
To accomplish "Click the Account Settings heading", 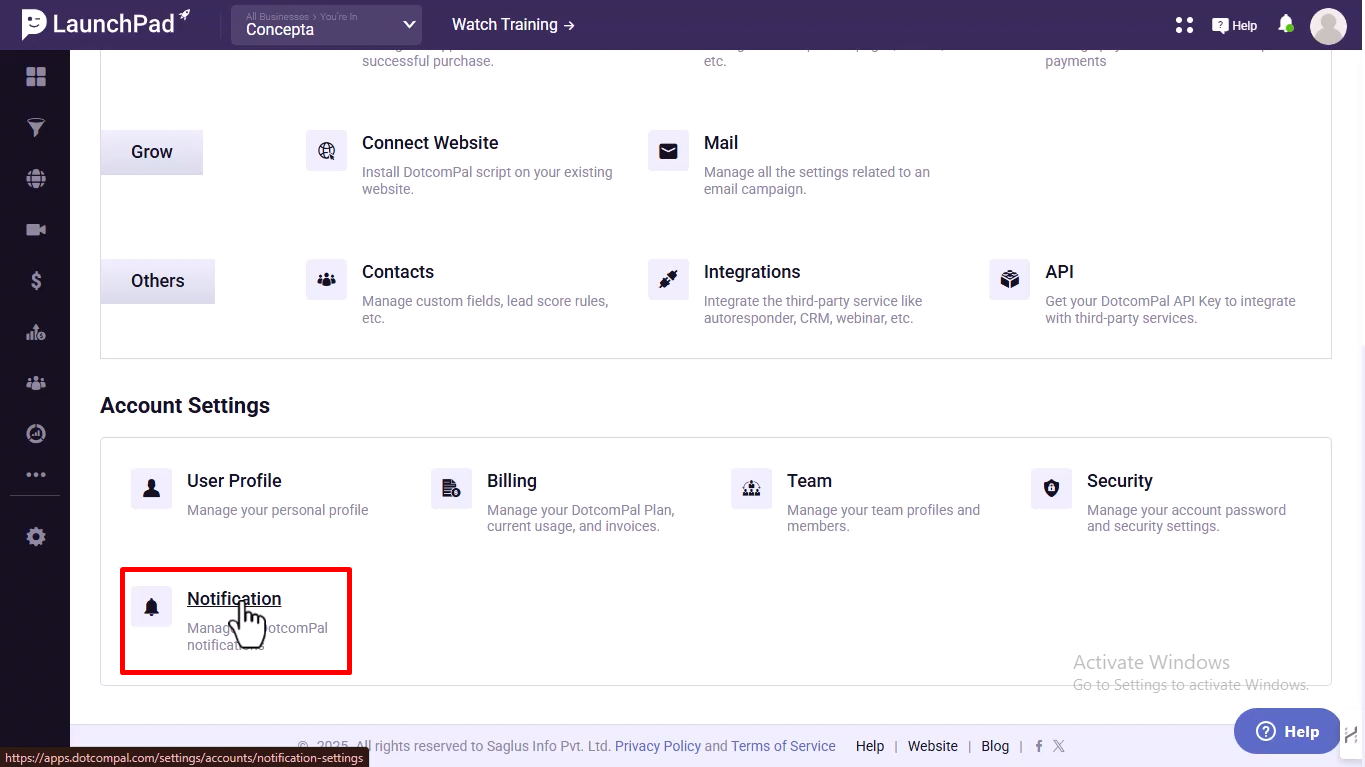I will (185, 405).
